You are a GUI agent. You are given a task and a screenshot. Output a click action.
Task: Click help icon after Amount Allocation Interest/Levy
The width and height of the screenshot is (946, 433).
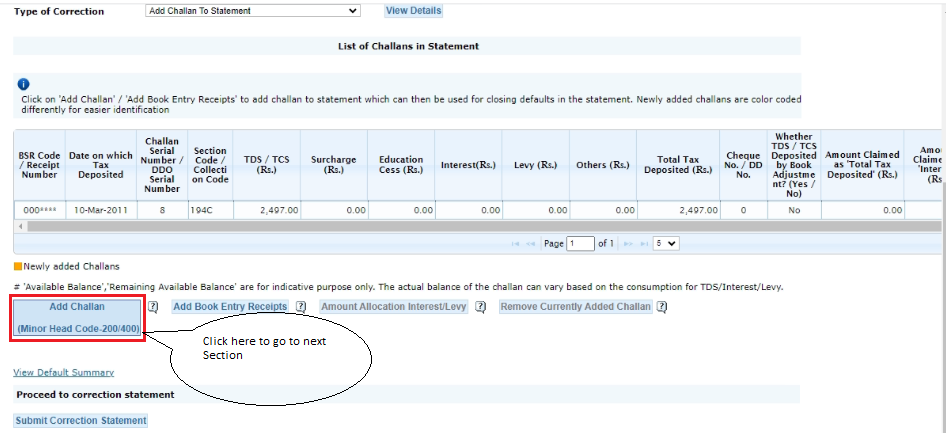click(x=481, y=307)
